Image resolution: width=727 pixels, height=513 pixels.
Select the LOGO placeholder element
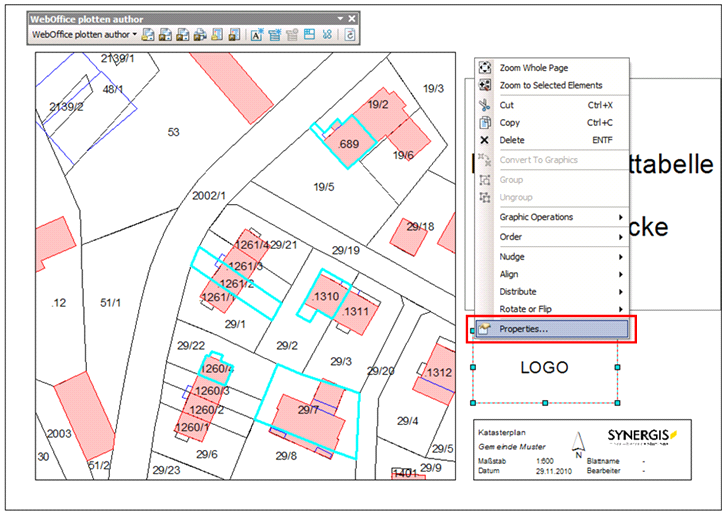click(545, 368)
